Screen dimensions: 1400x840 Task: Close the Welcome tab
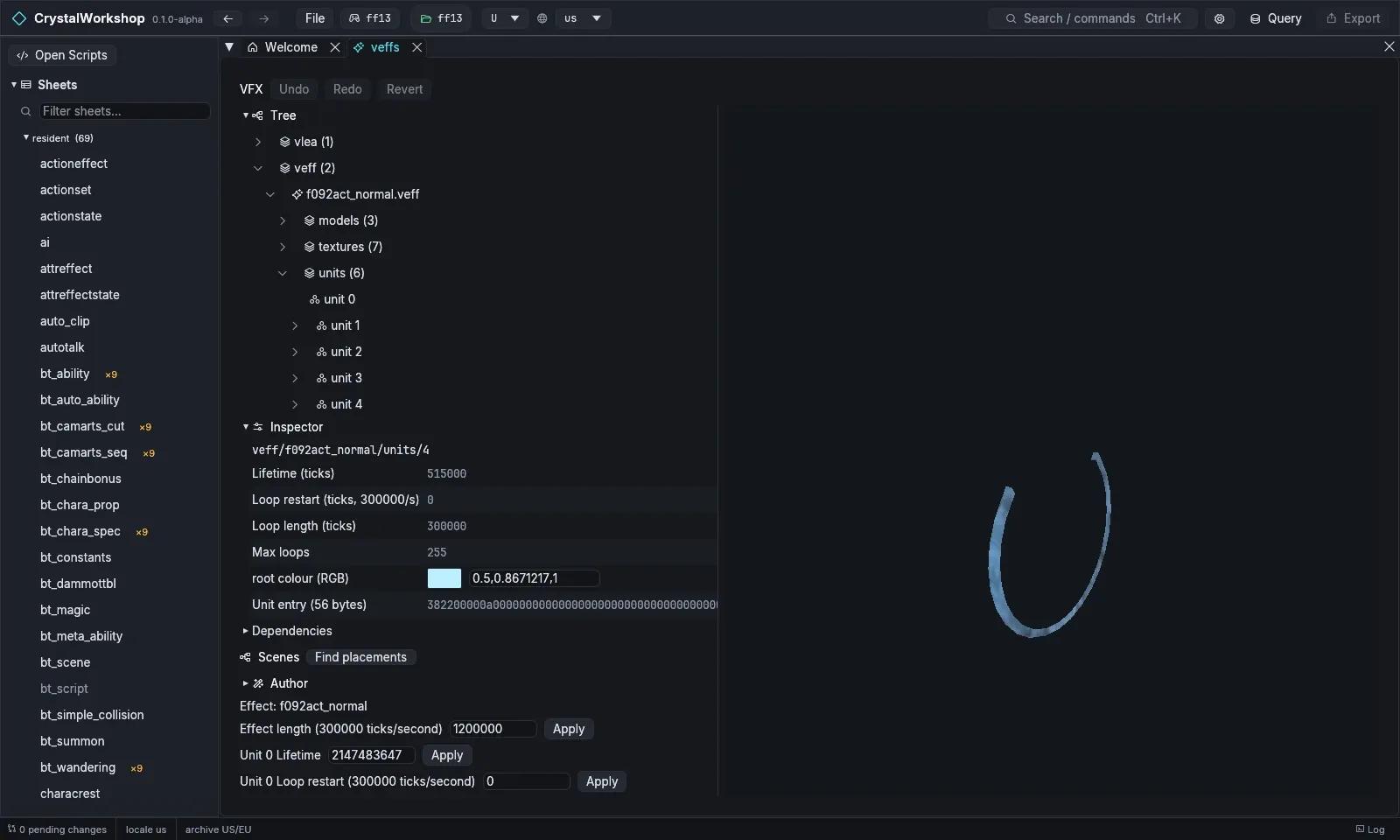335,47
